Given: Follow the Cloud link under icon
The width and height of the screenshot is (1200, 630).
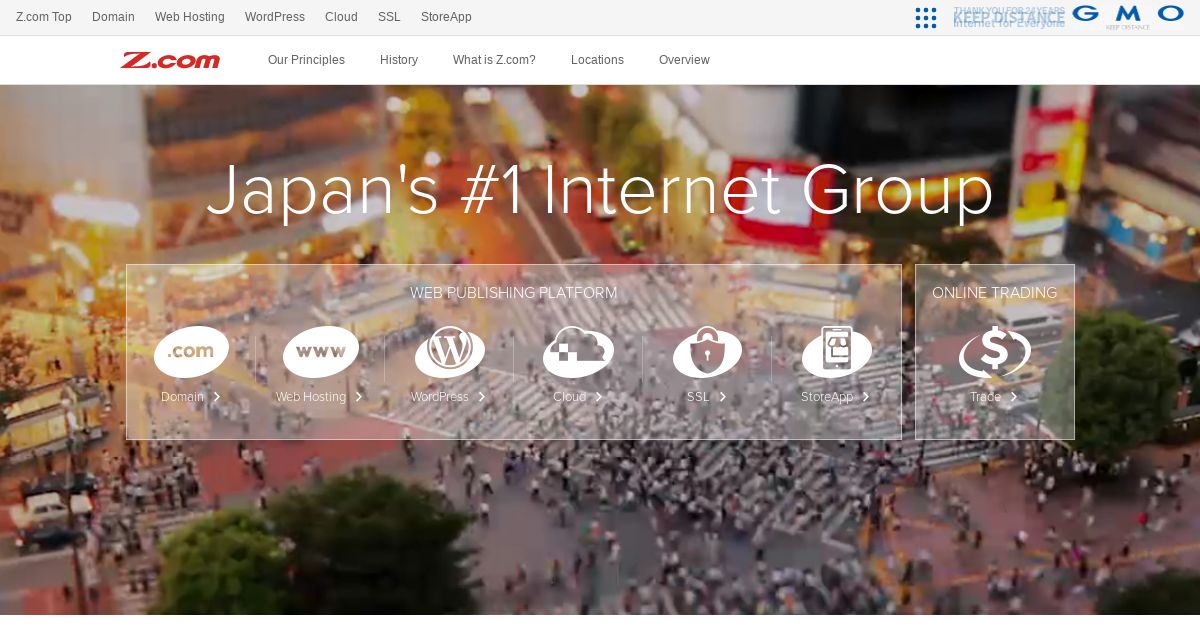Looking at the screenshot, I should [x=578, y=397].
